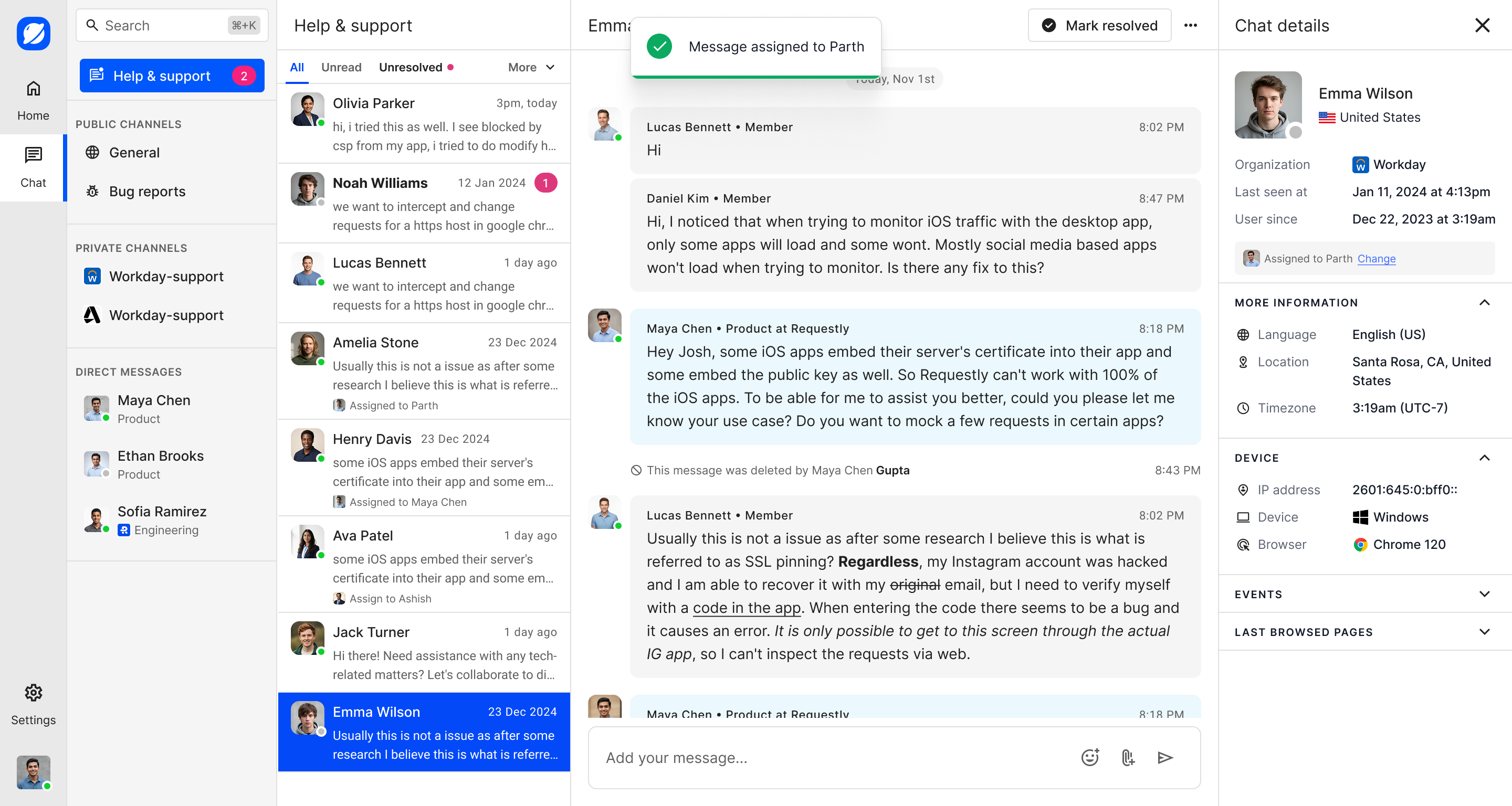Click Emma Wilson's profile photo
Image resolution: width=1512 pixels, height=806 pixels.
1268,105
